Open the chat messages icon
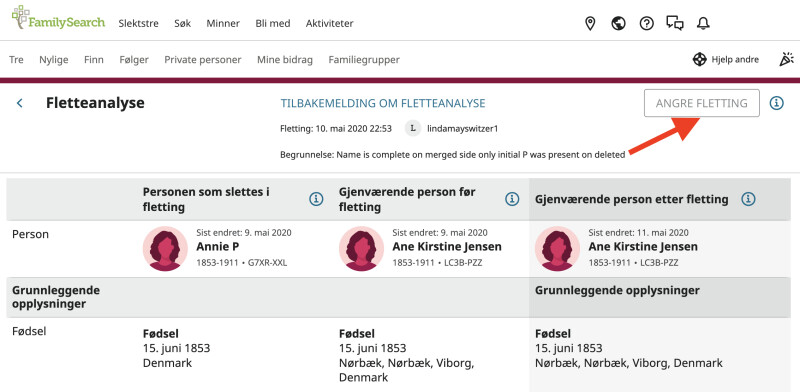Viewport: 800px width, 392px height. [675, 23]
